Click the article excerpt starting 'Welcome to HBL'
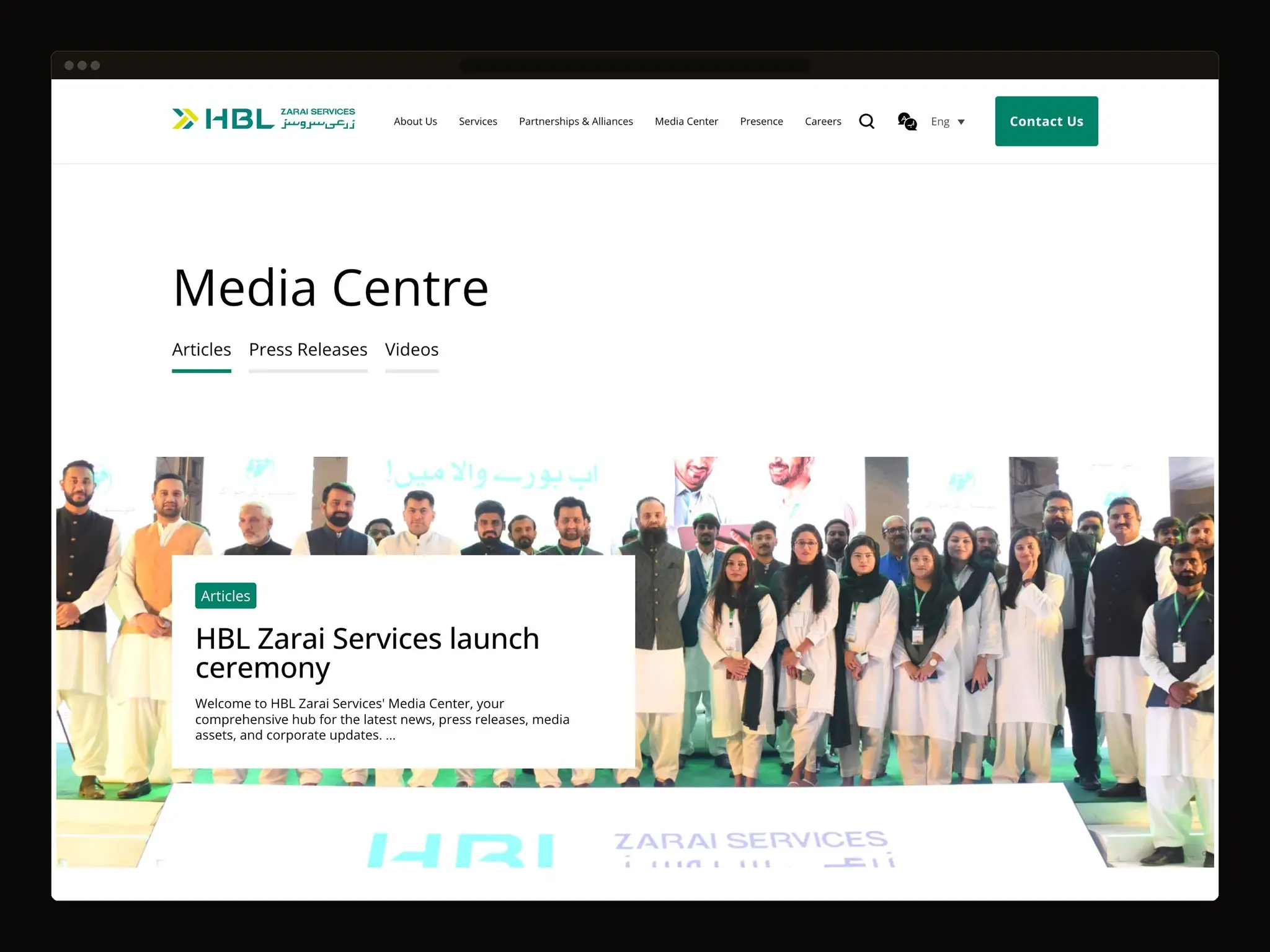1270x952 pixels. [x=382, y=720]
